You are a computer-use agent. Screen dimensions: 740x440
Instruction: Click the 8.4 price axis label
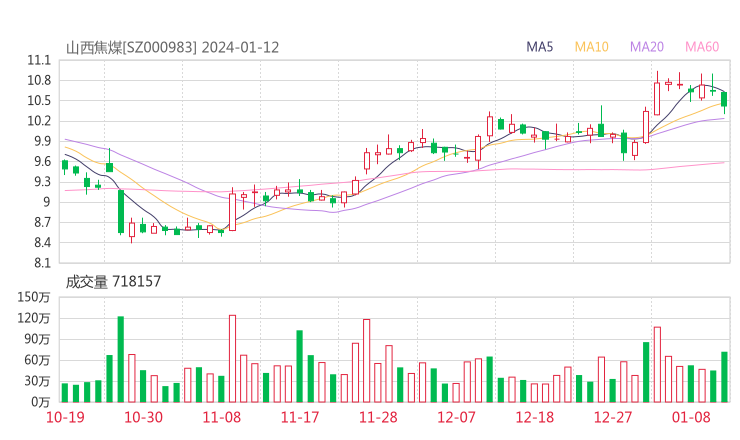pos(41,243)
